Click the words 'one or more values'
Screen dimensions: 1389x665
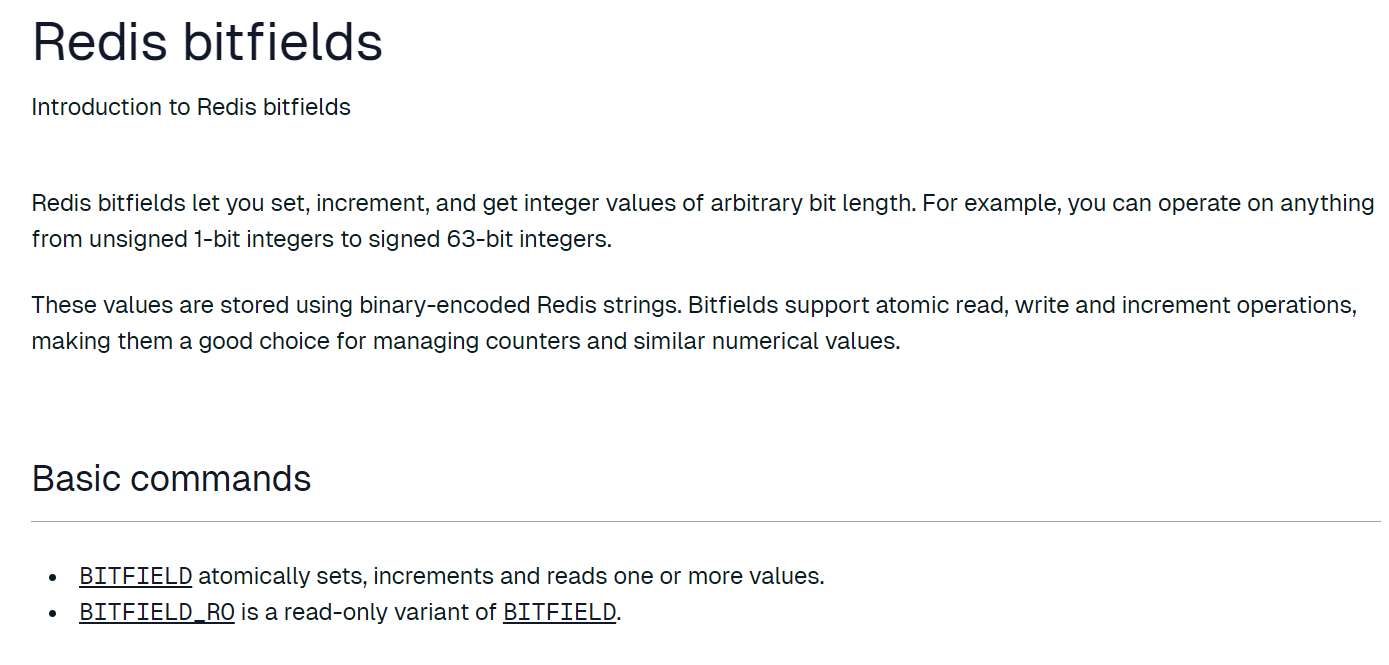[x=730, y=576]
